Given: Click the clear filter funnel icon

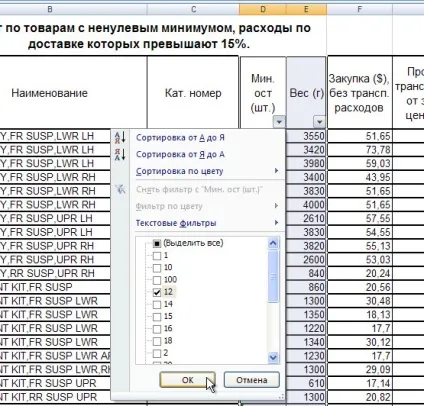Looking at the screenshot, I should [120, 189].
